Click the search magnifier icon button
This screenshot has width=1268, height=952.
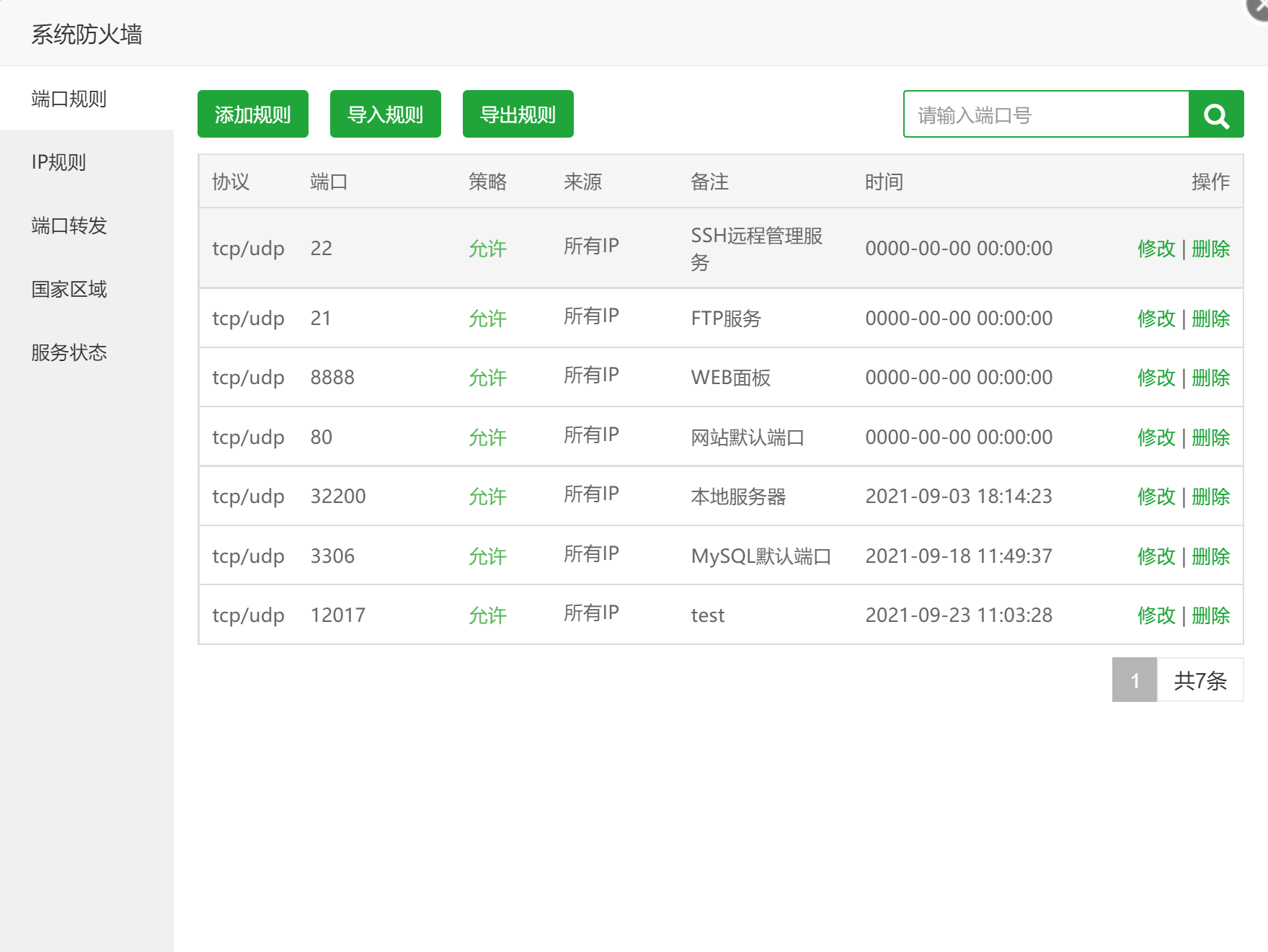coord(1216,115)
